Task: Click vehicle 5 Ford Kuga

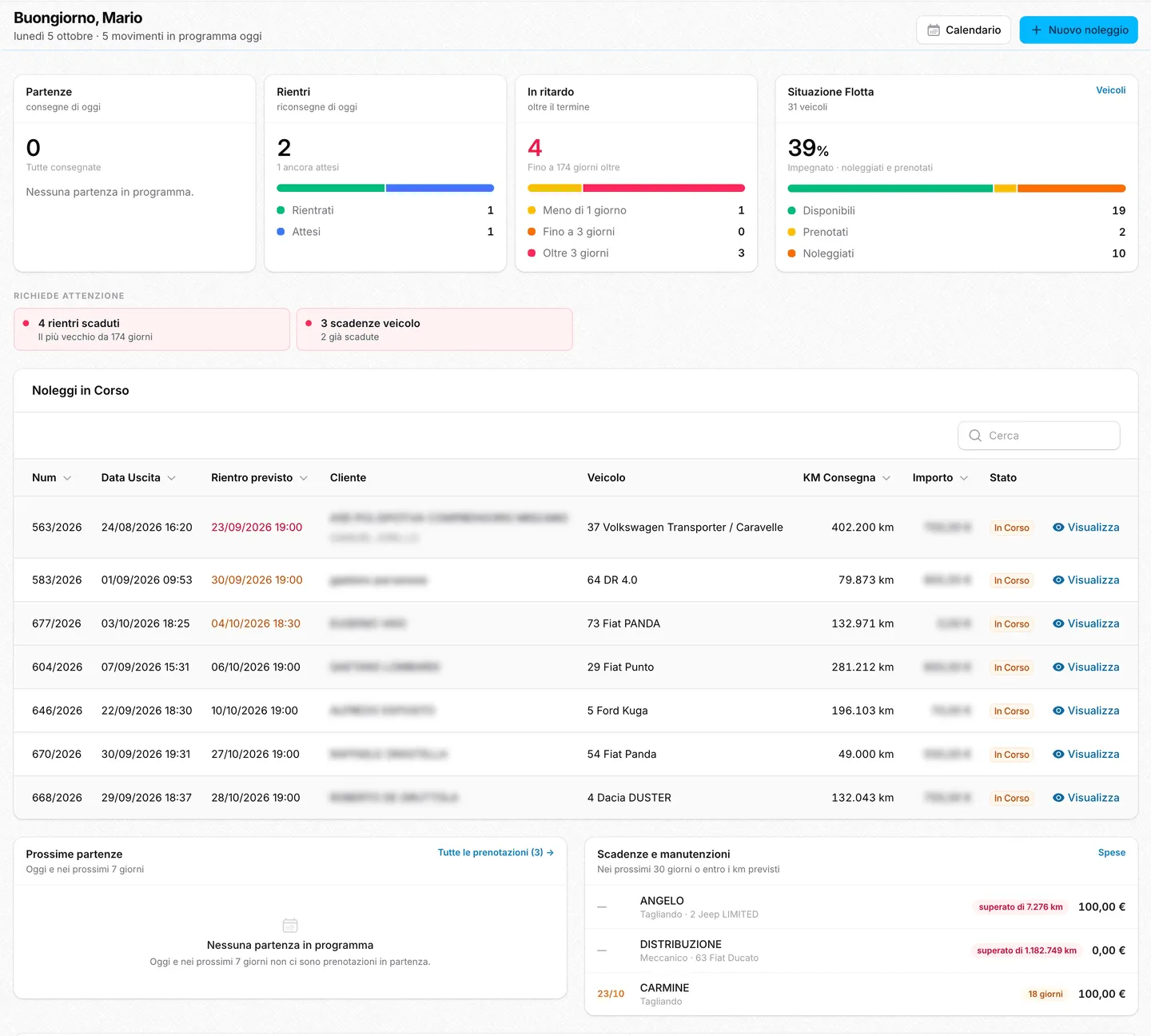Action: click(617, 711)
